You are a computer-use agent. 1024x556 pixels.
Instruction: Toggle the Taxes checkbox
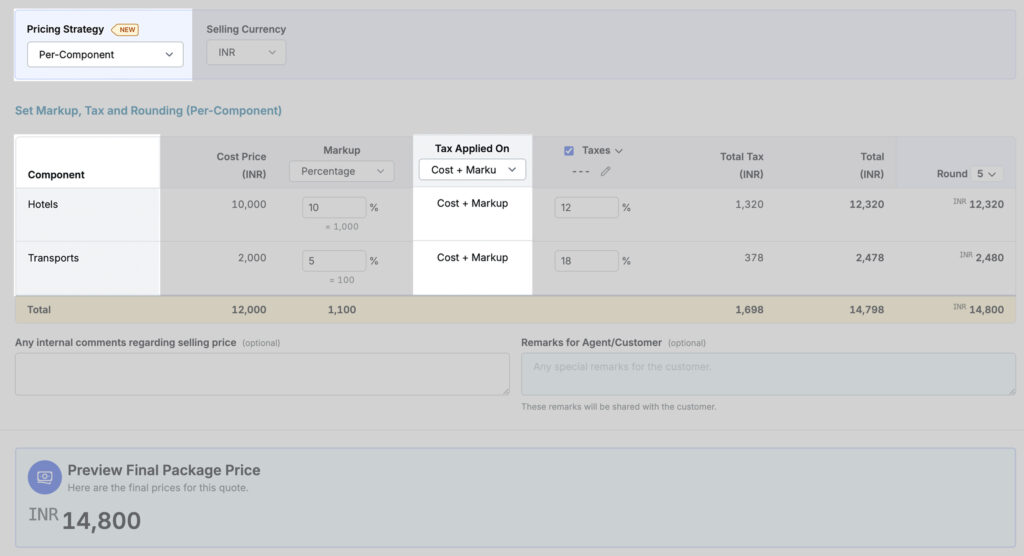(569, 151)
